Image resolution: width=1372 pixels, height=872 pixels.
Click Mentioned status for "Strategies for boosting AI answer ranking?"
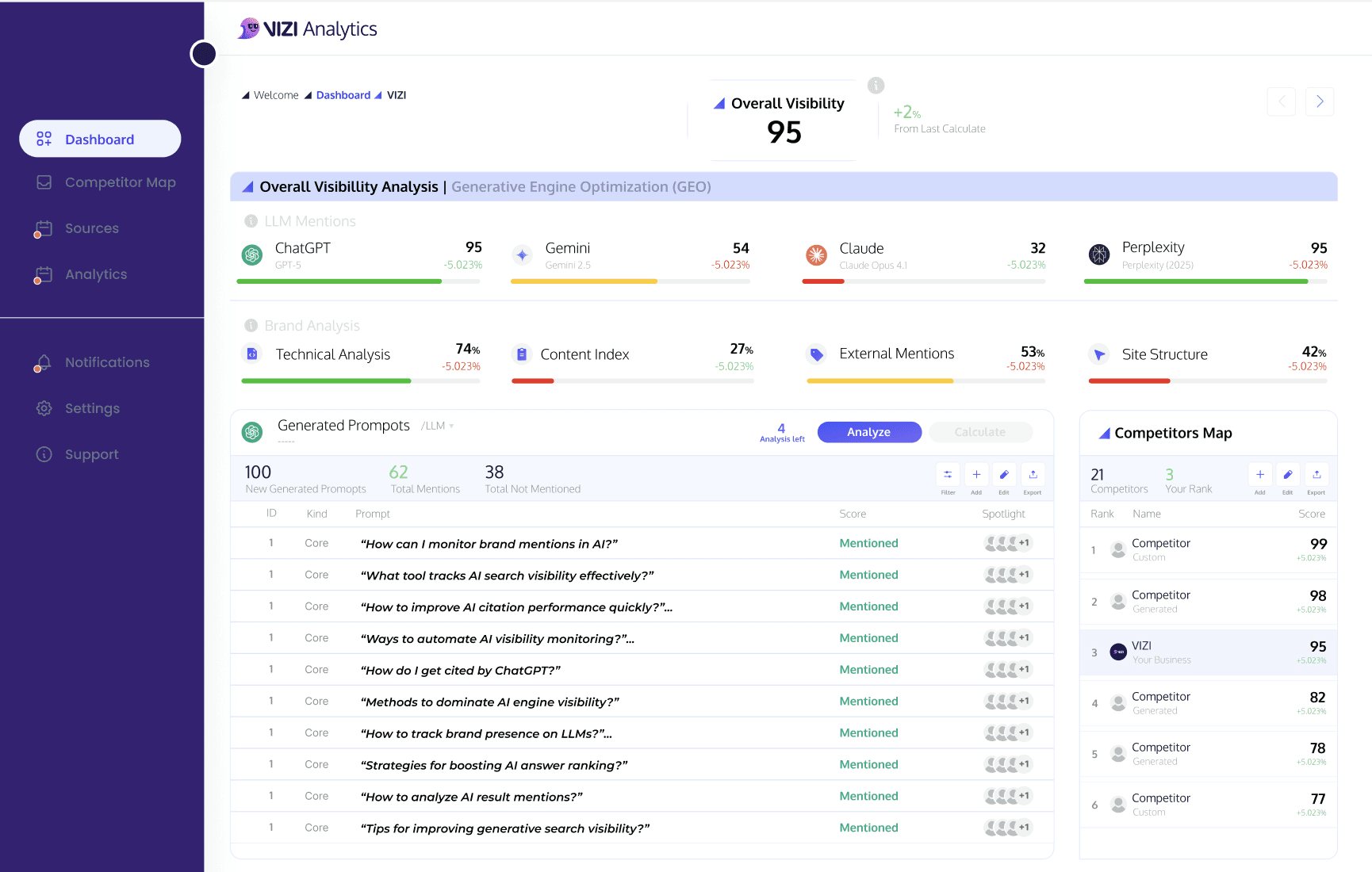click(869, 764)
